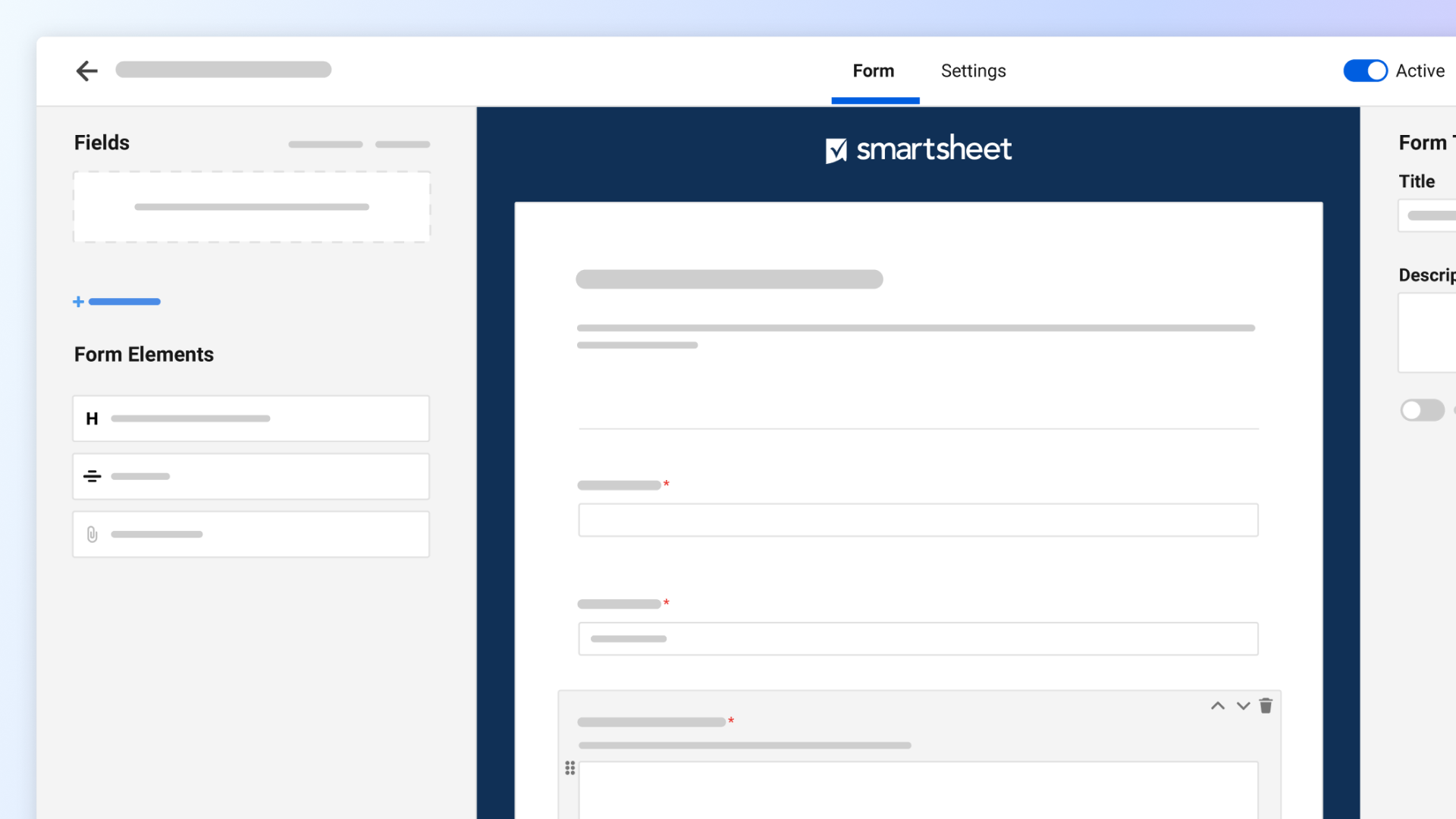Select the dashed field drop zone
1456x819 pixels.
pyautogui.click(x=251, y=206)
